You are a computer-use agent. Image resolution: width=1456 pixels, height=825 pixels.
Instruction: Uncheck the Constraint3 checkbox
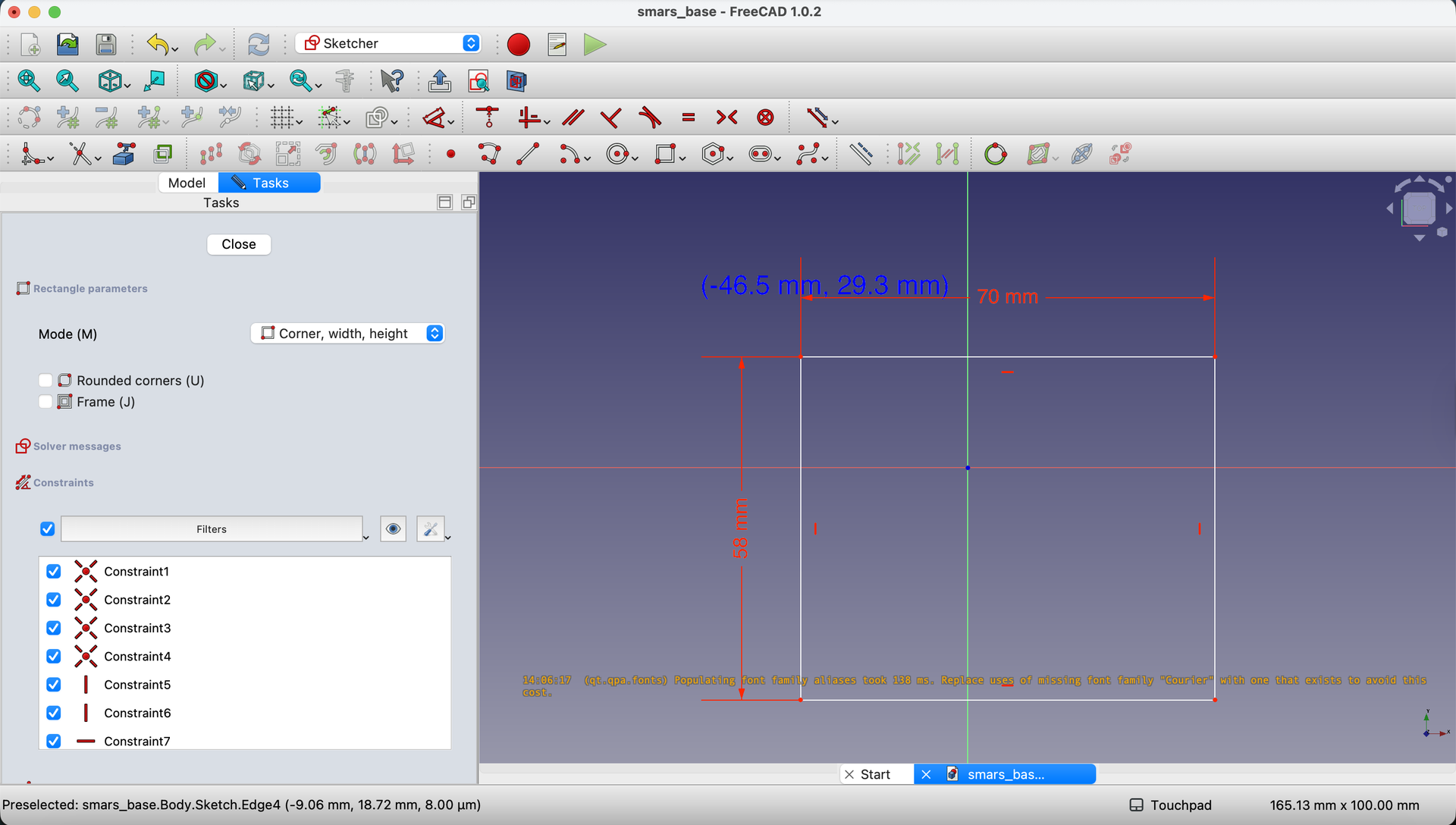(x=54, y=628)
